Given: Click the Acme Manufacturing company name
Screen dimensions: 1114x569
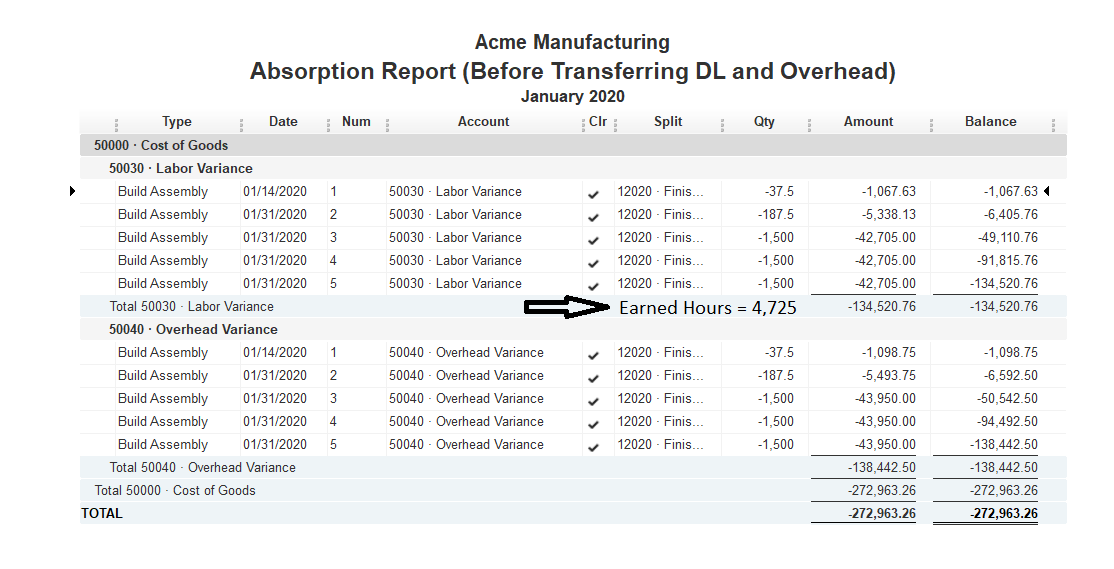Looking at the screenshot, I should [x=572, y=42].
